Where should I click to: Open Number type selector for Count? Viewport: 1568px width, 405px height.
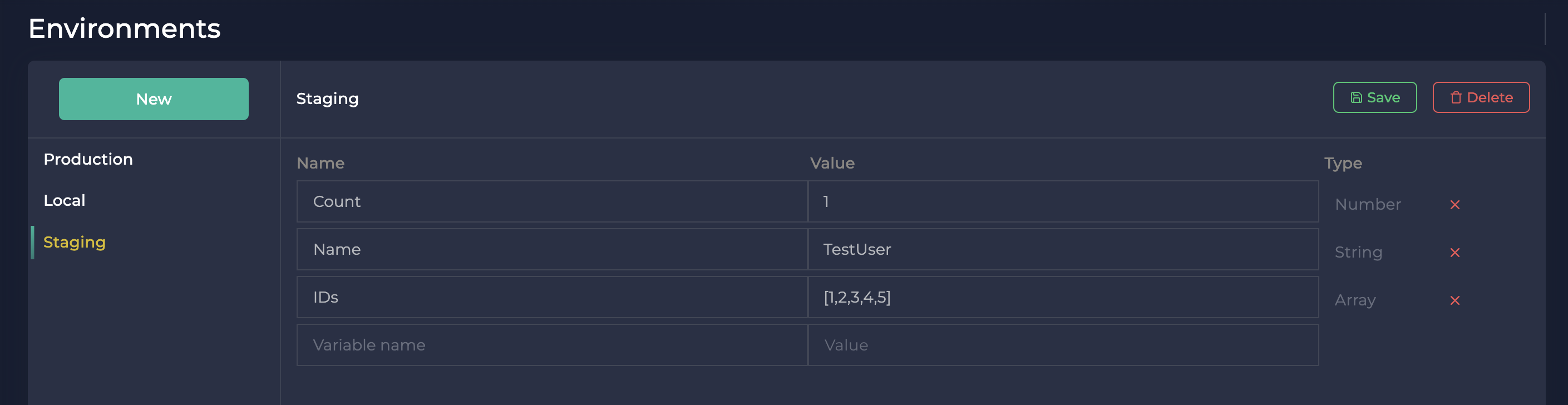coord(1368,205)
